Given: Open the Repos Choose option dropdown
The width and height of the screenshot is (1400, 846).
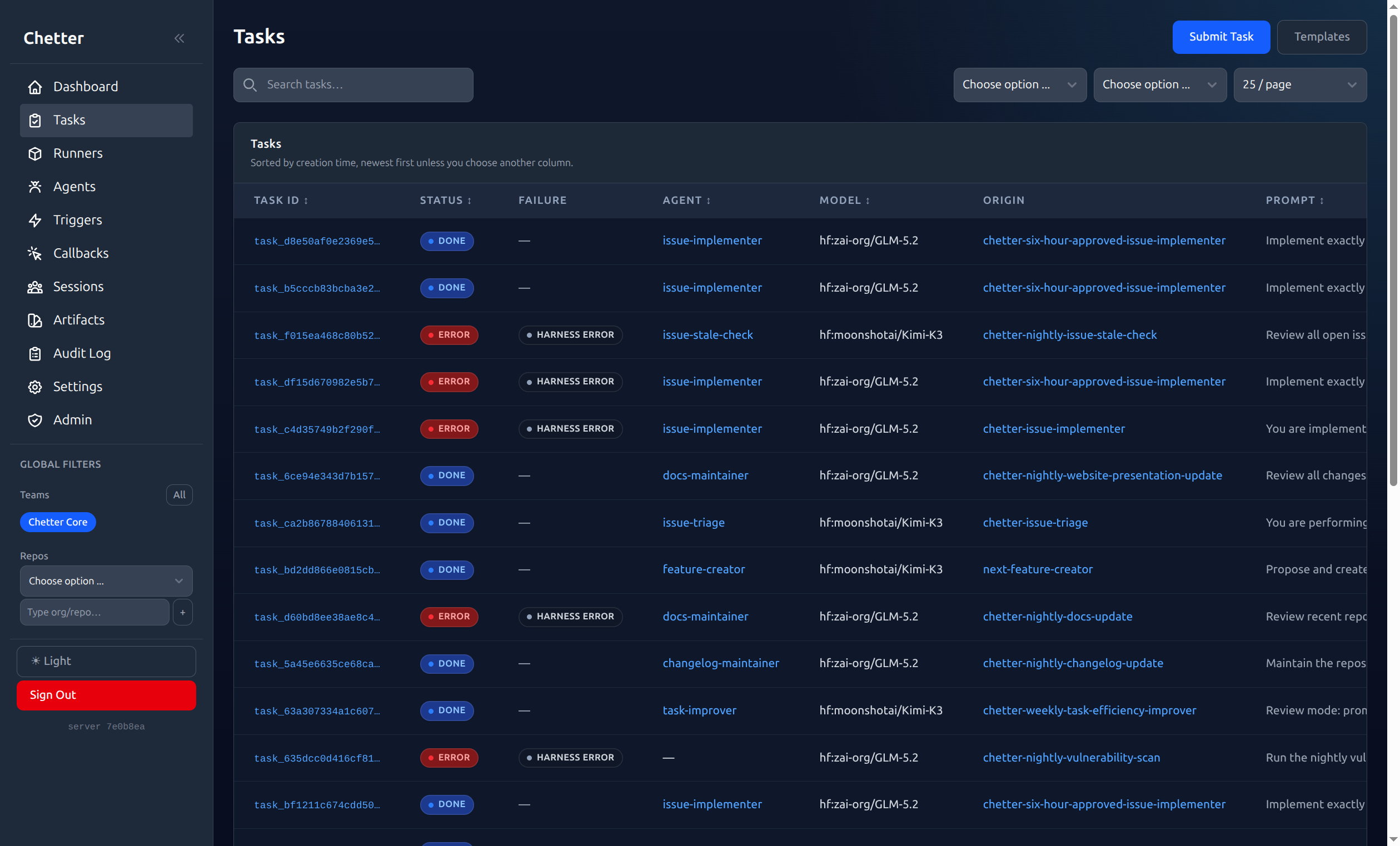Looking at the screenshot, I should tap(106, 581).
